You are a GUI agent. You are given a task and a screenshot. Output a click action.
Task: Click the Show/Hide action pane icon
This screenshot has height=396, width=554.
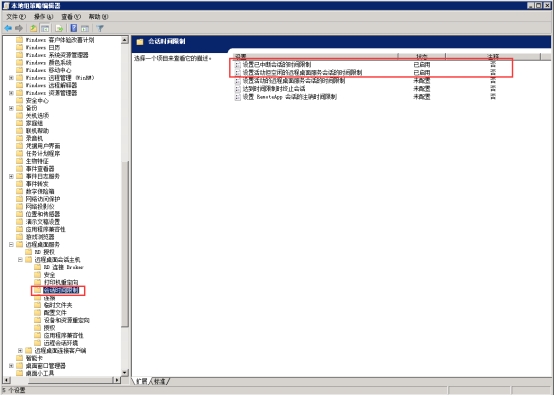point(85,28)
